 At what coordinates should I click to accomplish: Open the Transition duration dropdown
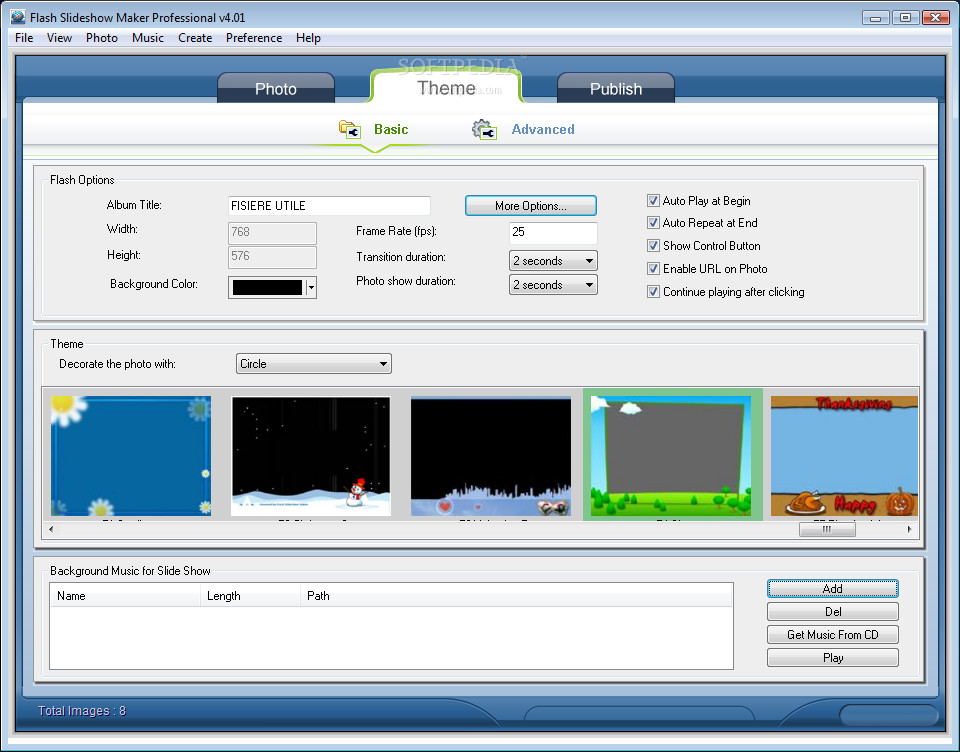[x=553, y=261]
